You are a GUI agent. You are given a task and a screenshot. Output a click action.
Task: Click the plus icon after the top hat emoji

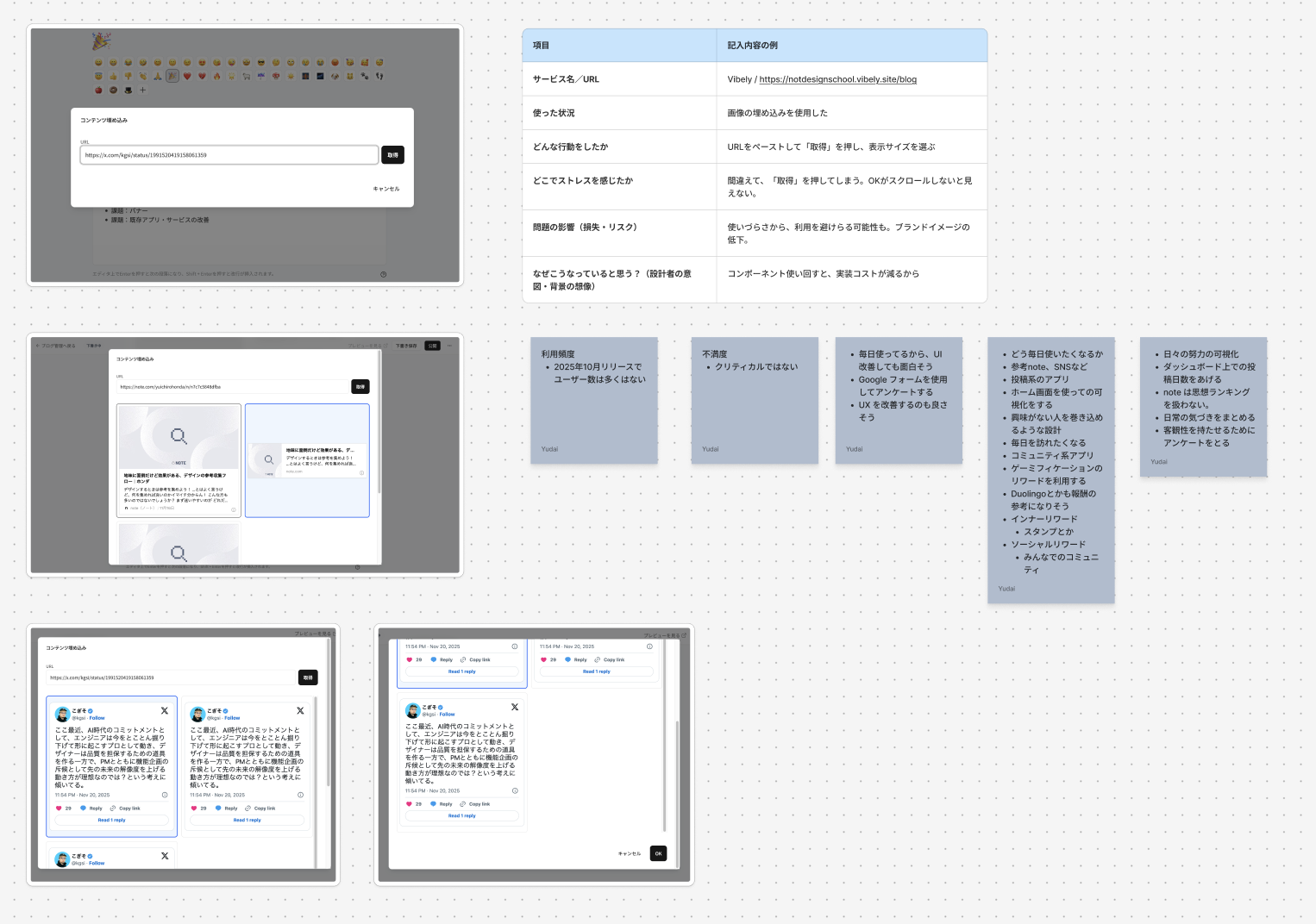tap(143, 90)
